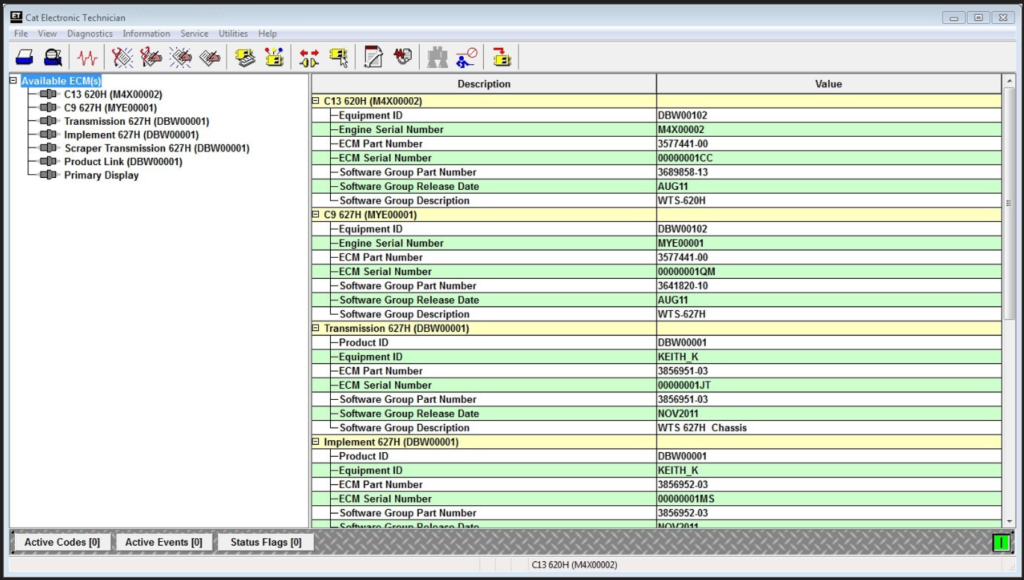Select Scraper Transmission 627H in the ECM tree
The image size is (1024, 580).
[156, 148]
